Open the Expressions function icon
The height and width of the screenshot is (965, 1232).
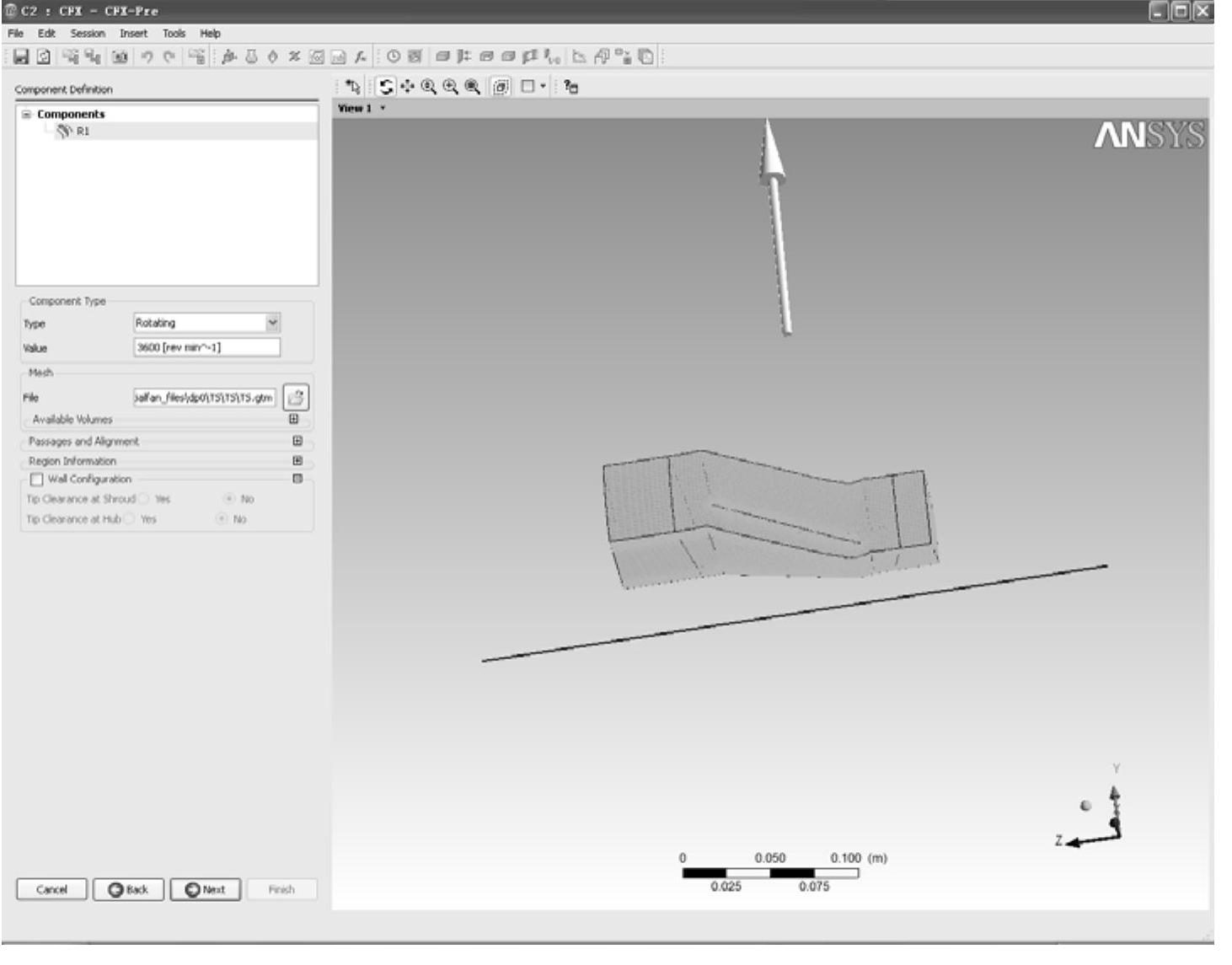click(x=361, y=57)
